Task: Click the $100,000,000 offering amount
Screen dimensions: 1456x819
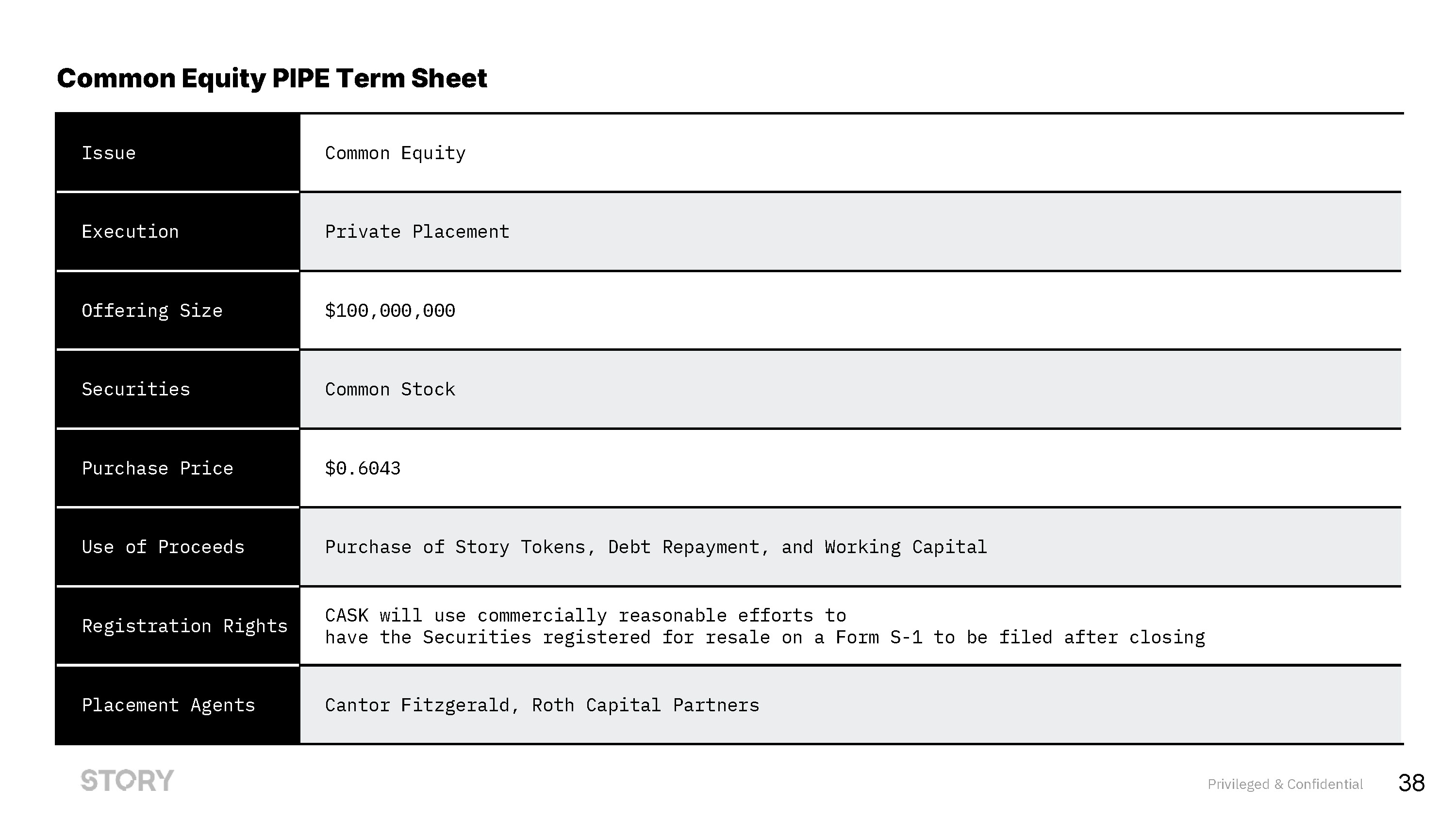Action: [x=390, y=311]
